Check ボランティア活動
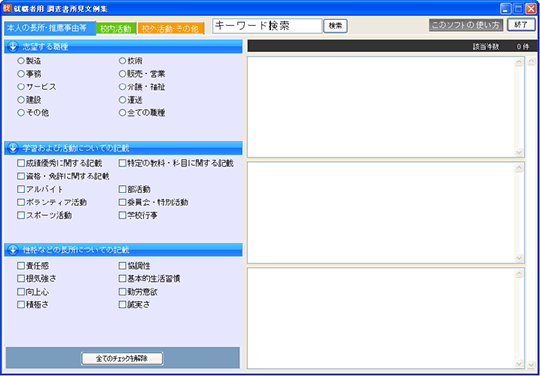Viewport: 540px width, 376px height. tap(21, 202)
